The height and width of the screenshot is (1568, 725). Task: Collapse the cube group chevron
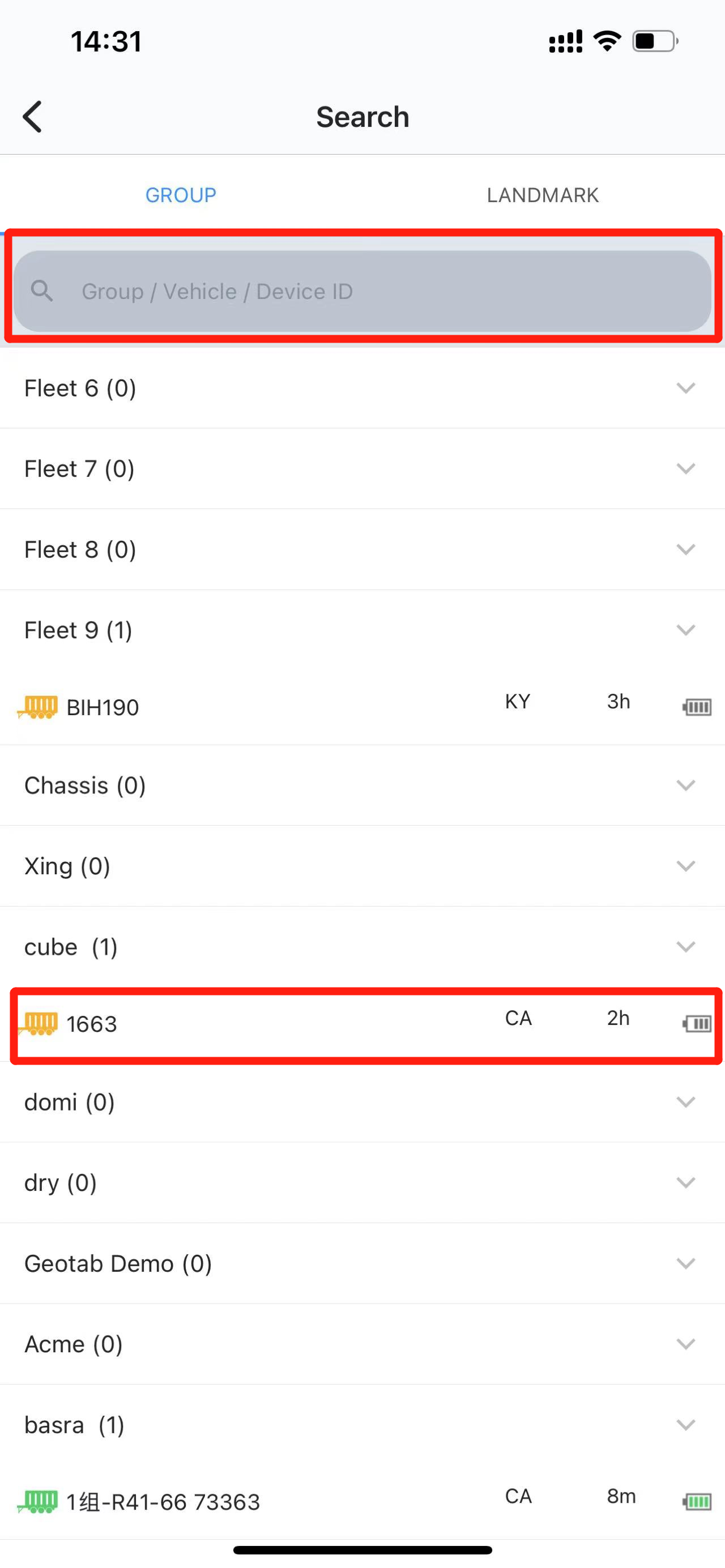pos(685,947)
